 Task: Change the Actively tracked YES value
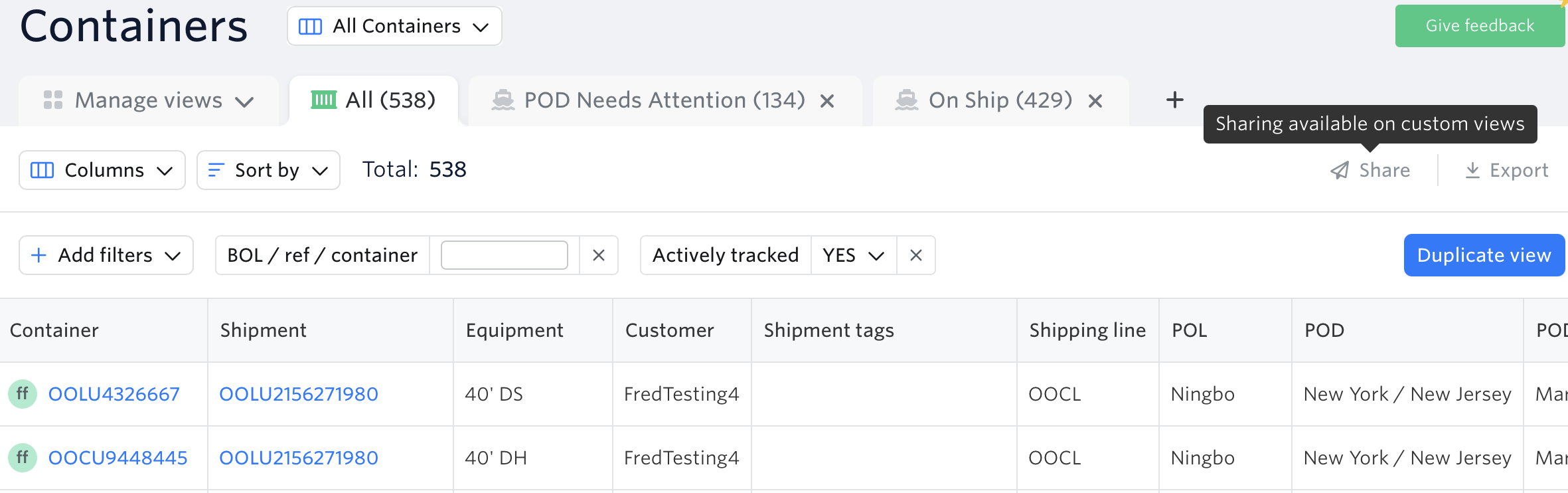pos(853,255)
